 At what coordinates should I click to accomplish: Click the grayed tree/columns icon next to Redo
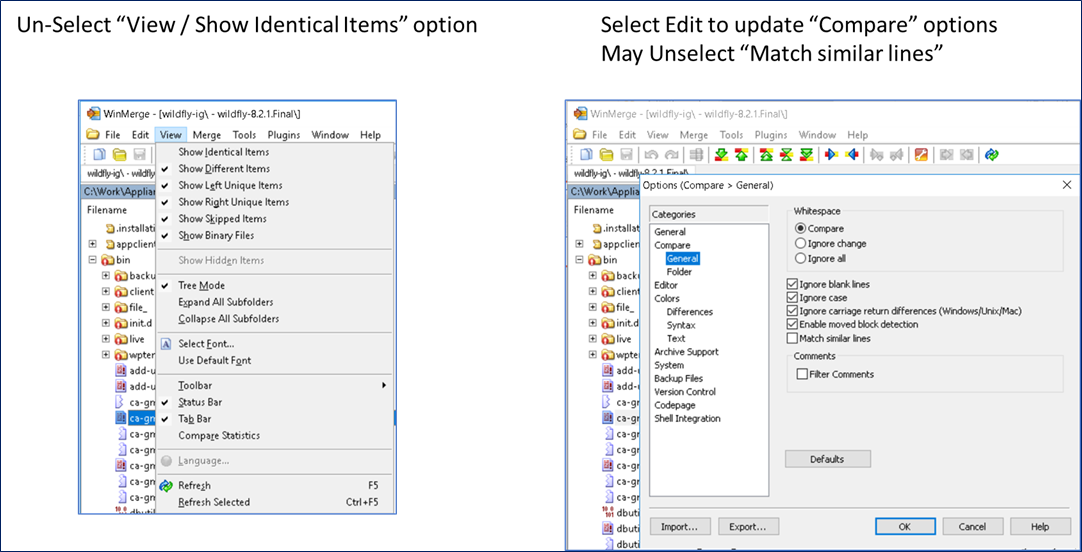697,154
